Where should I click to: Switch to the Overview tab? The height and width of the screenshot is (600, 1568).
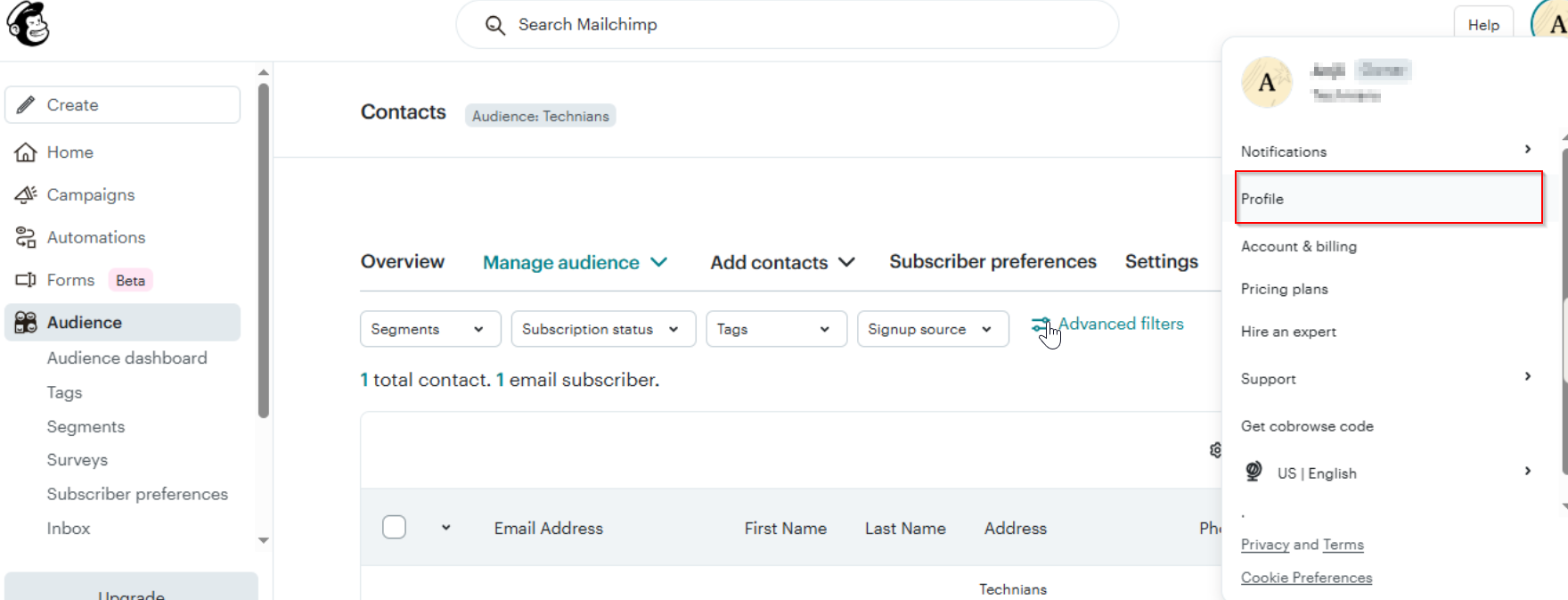[402, 261]
